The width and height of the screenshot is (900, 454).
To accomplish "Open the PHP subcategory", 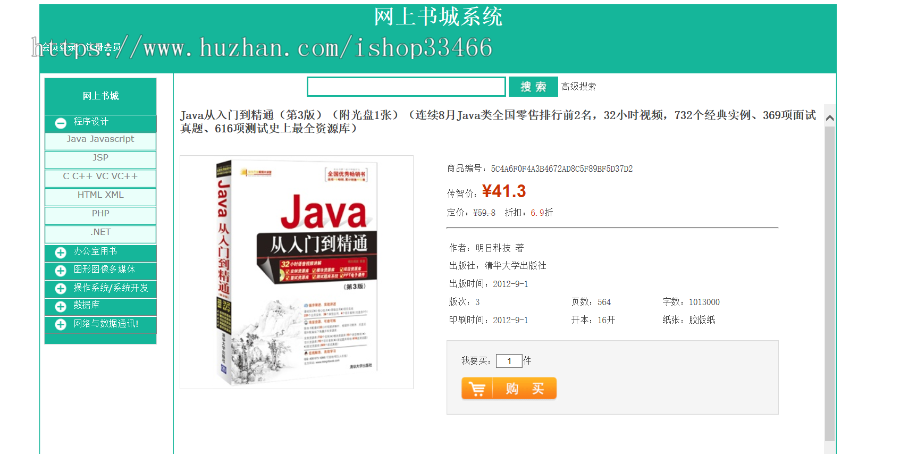I will [x=100, y=214].
